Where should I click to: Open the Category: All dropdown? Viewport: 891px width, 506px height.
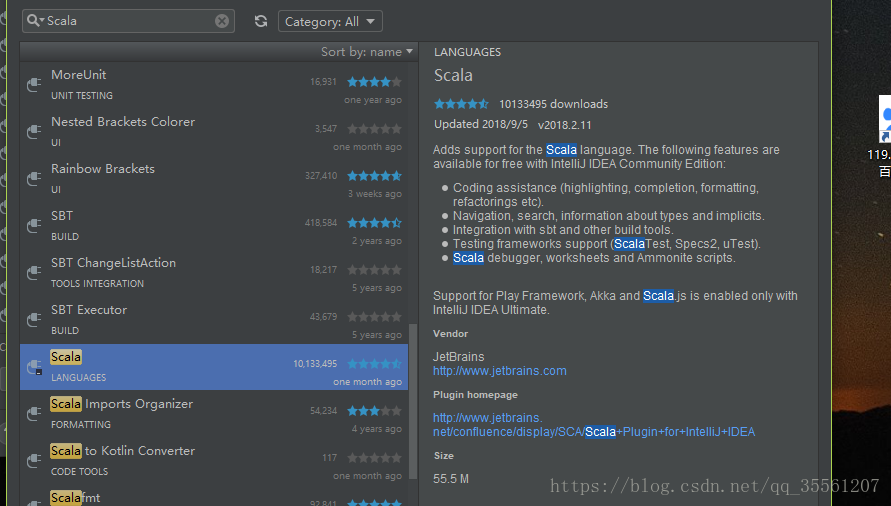click(330, 22)
